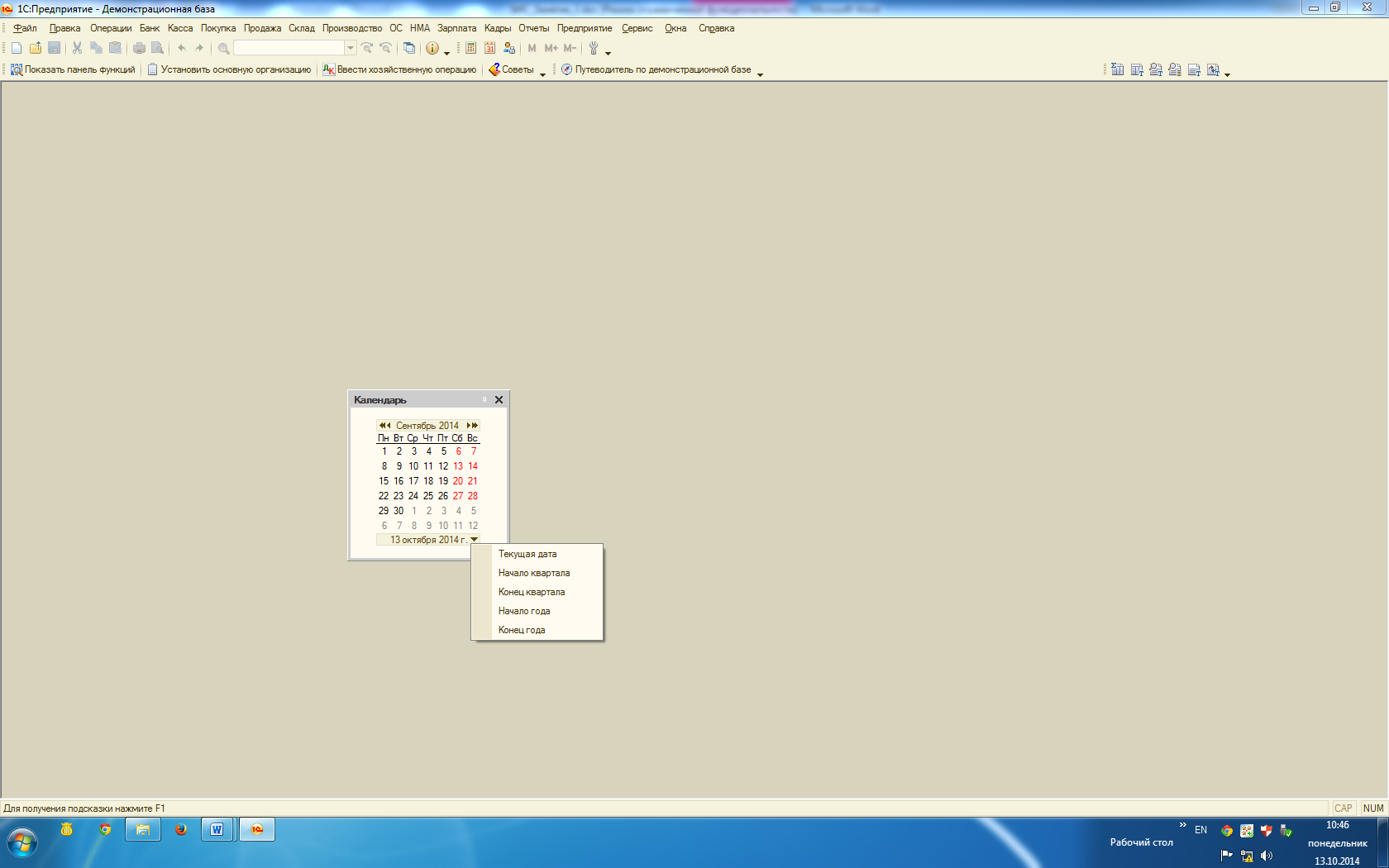The image size is (1389, 868).
Task: Open Microsoft Word from the taskbar
Action: click(217, 829)
